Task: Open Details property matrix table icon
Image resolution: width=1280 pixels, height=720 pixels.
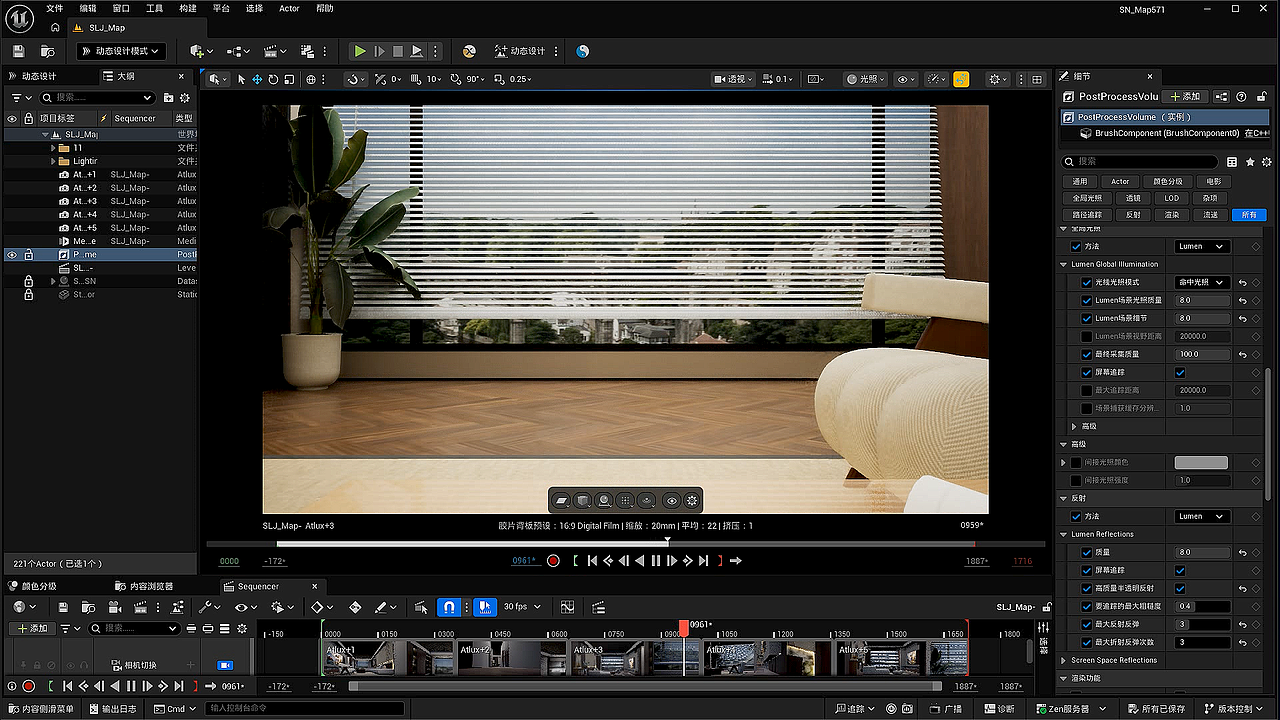Action: pos(1232,161)
